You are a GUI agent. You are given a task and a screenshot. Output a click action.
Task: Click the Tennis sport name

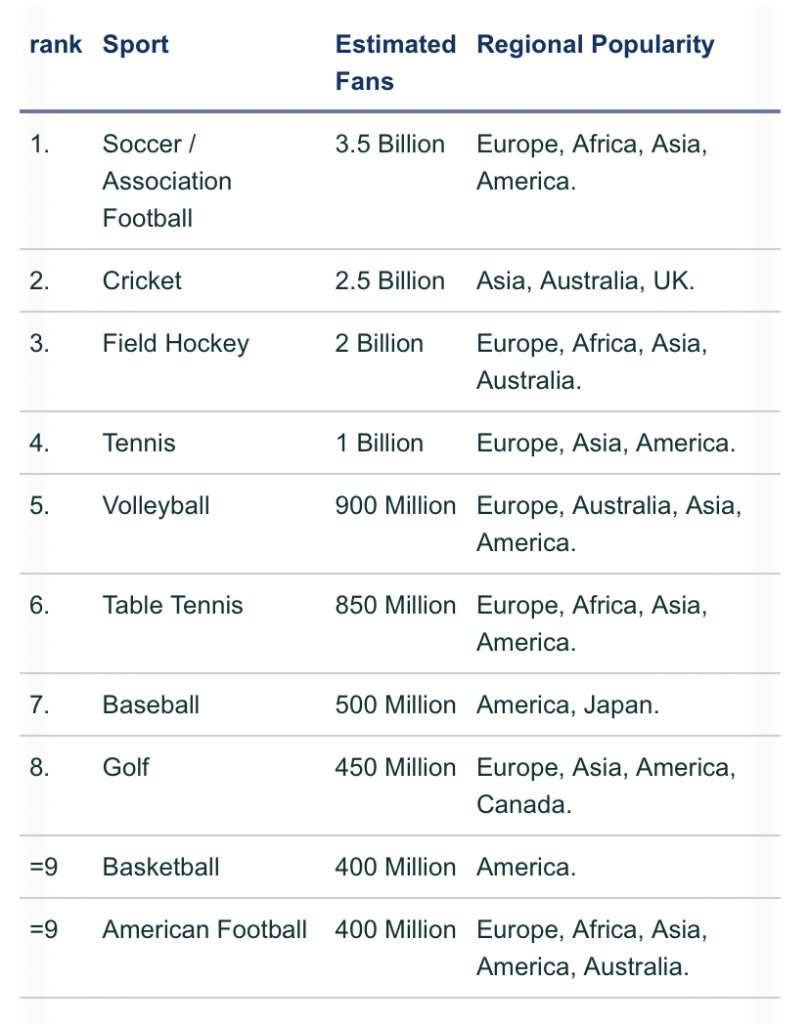[x=138, y=443]
